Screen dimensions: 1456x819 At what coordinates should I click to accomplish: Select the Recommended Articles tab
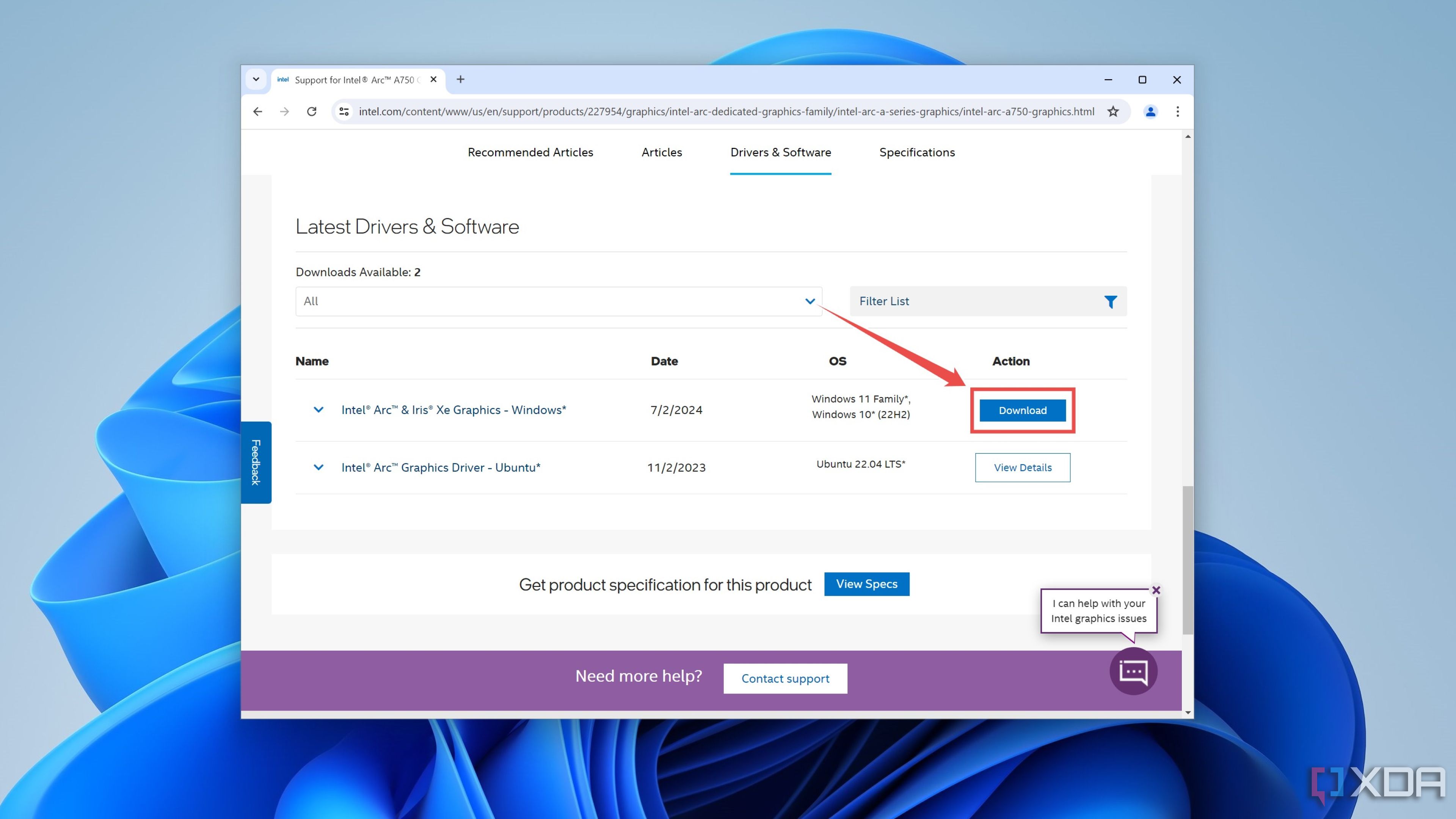click(x=530, y=152)
